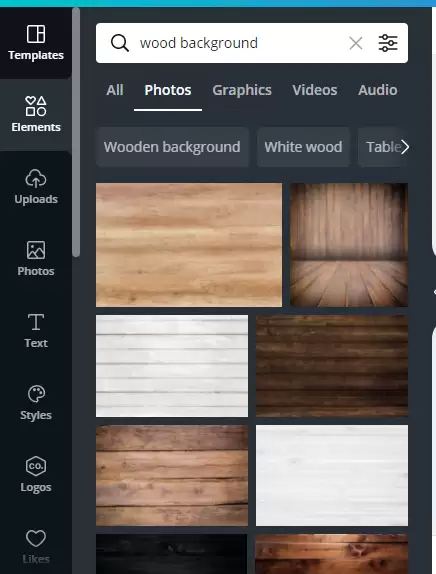This screenshot has width=436, height=574.
Task: Open the Logos panel
Action: pyautogui.click(x=36, y=475)
